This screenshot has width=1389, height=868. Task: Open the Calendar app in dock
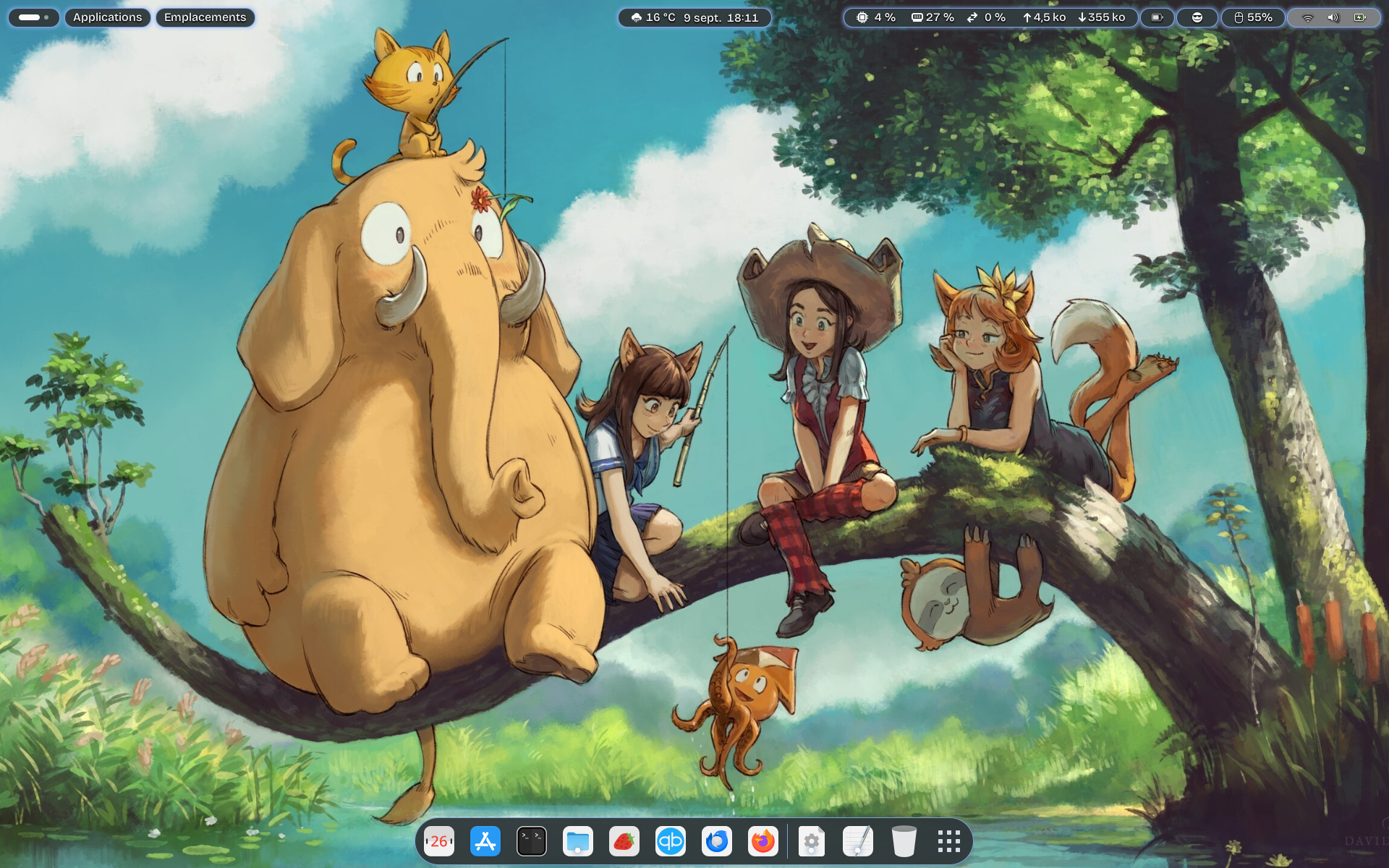click(439, 841)
